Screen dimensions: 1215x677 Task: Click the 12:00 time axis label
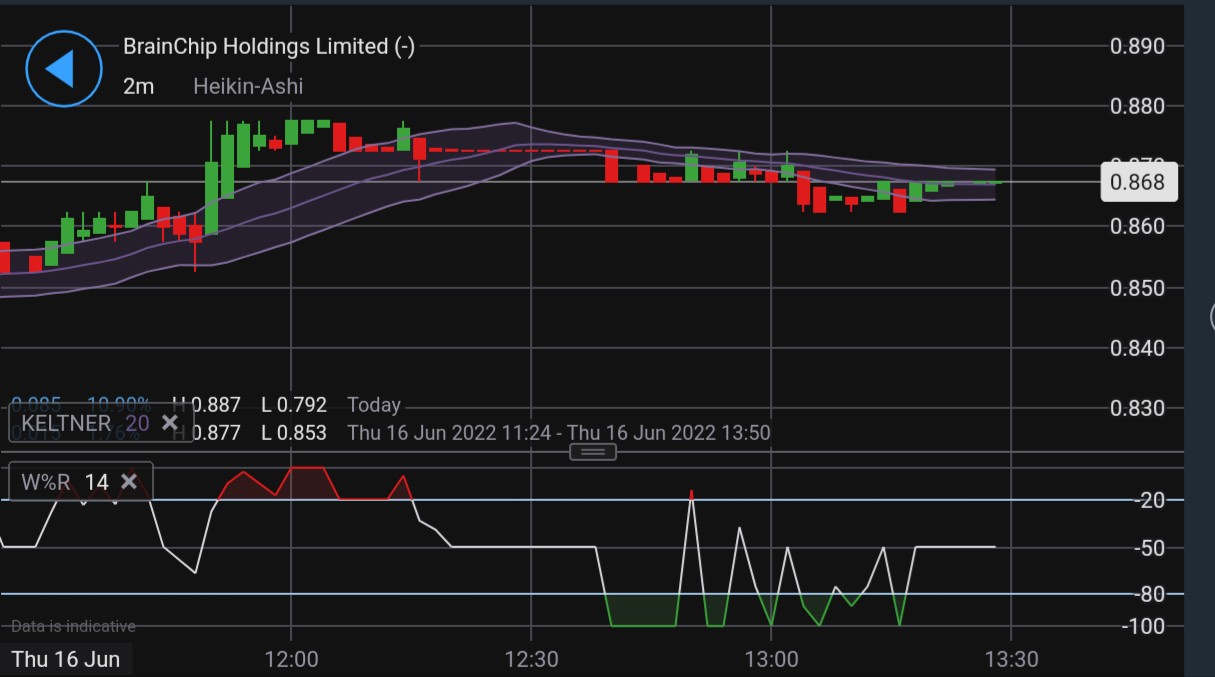pyautogui.click(x=291, y=659)
